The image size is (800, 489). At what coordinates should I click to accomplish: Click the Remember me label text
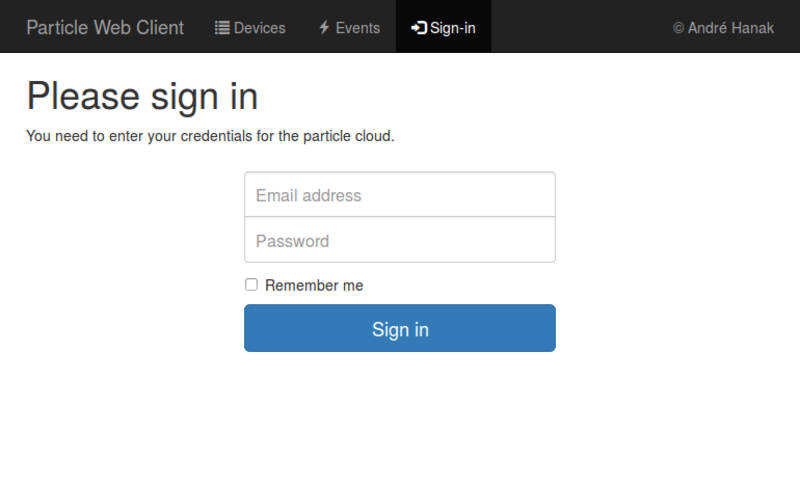point(314,286)
